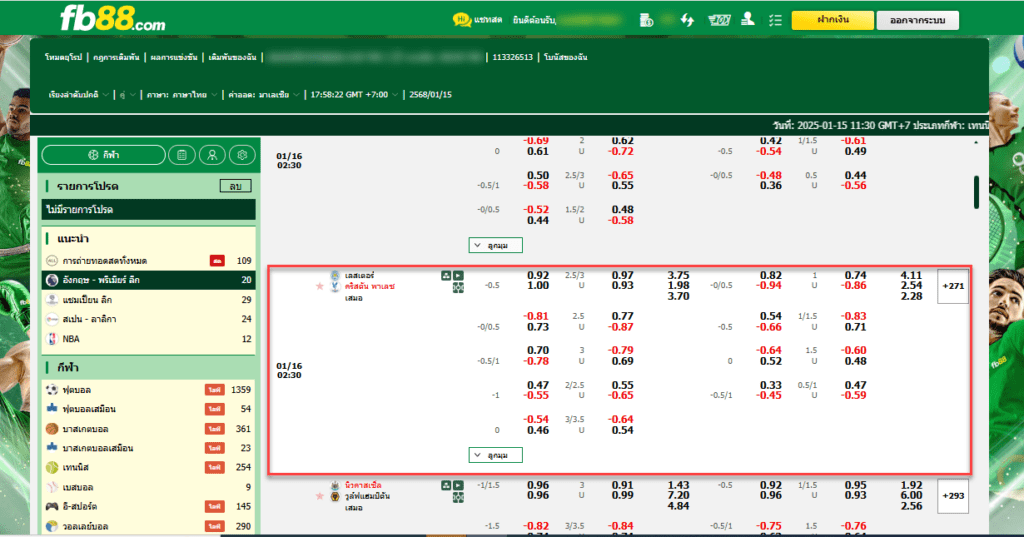Open the GMT +7:00 timezone dropdown
1024x537 pixels.
point(354,95)
